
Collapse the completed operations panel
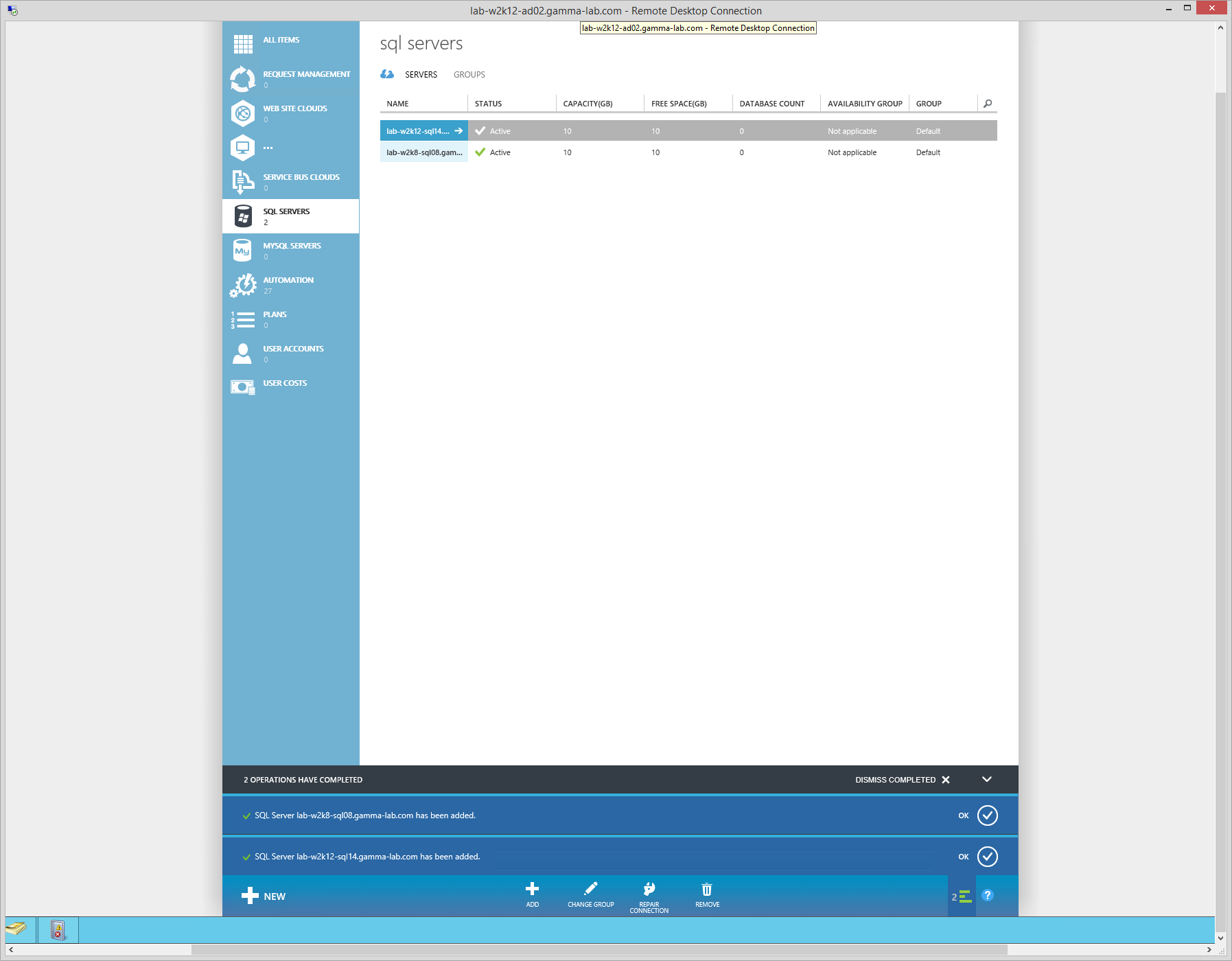pyautogui.click(x=986, y=779)
